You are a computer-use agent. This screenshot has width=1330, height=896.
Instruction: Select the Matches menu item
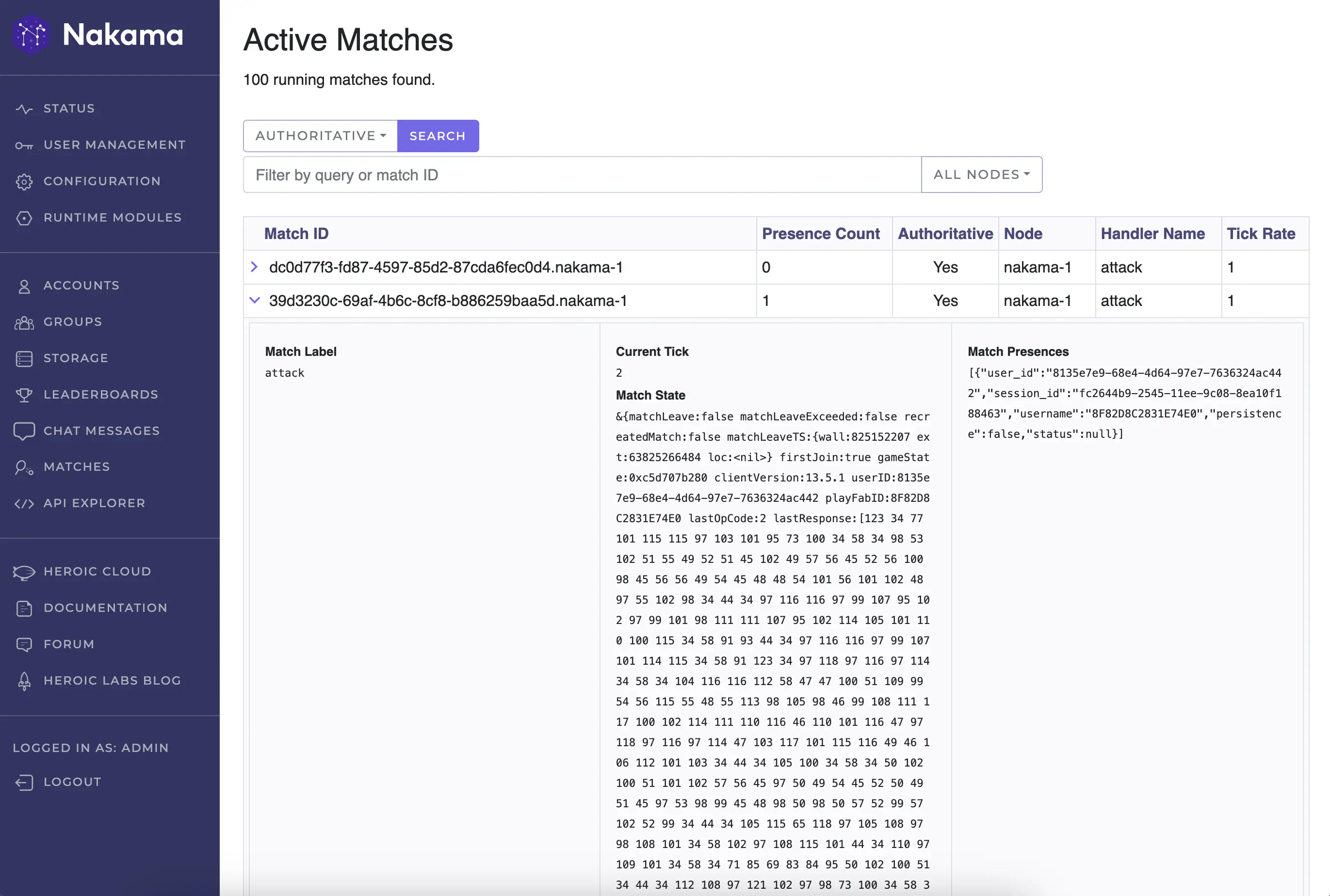76,467
